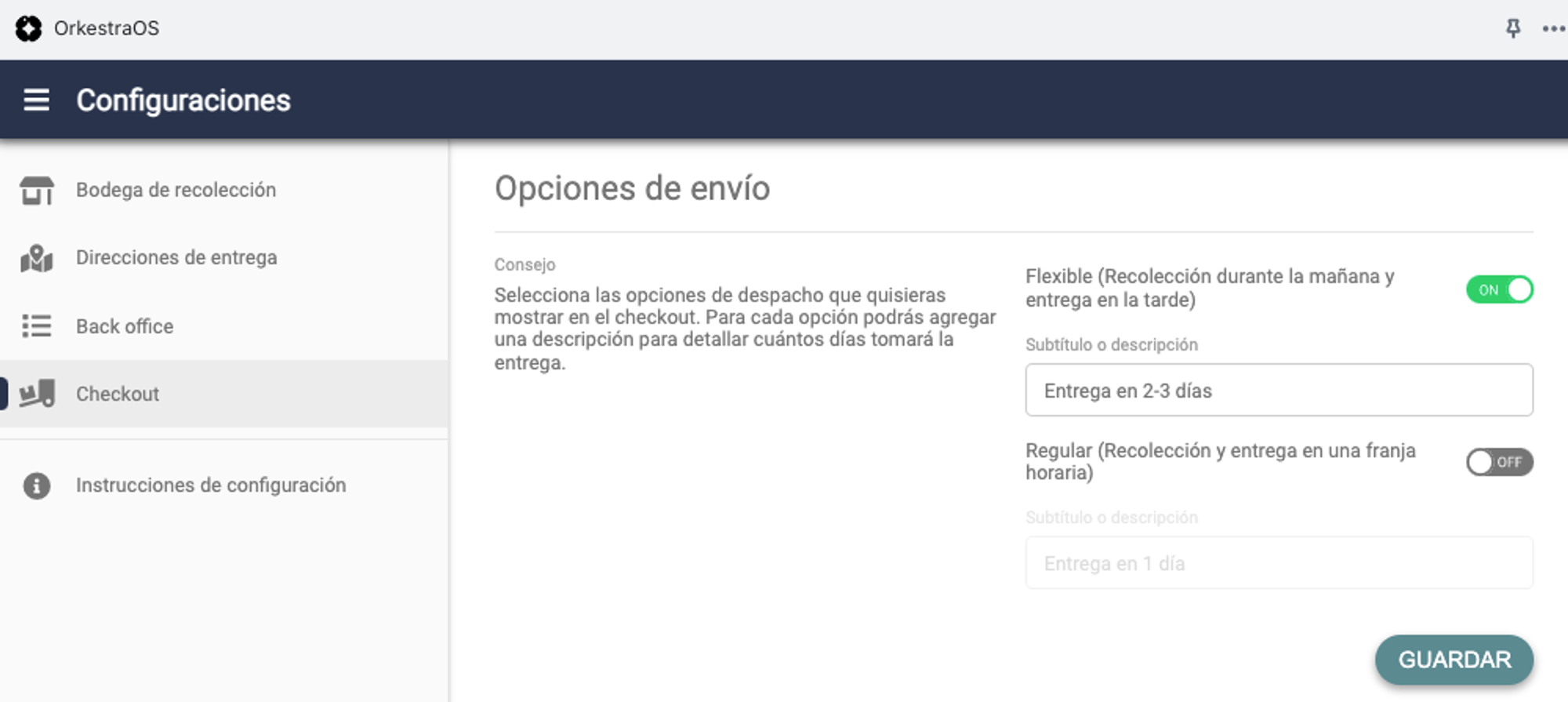
Task: Go to Direcciones de entrega section
Action: click(176, 258)
